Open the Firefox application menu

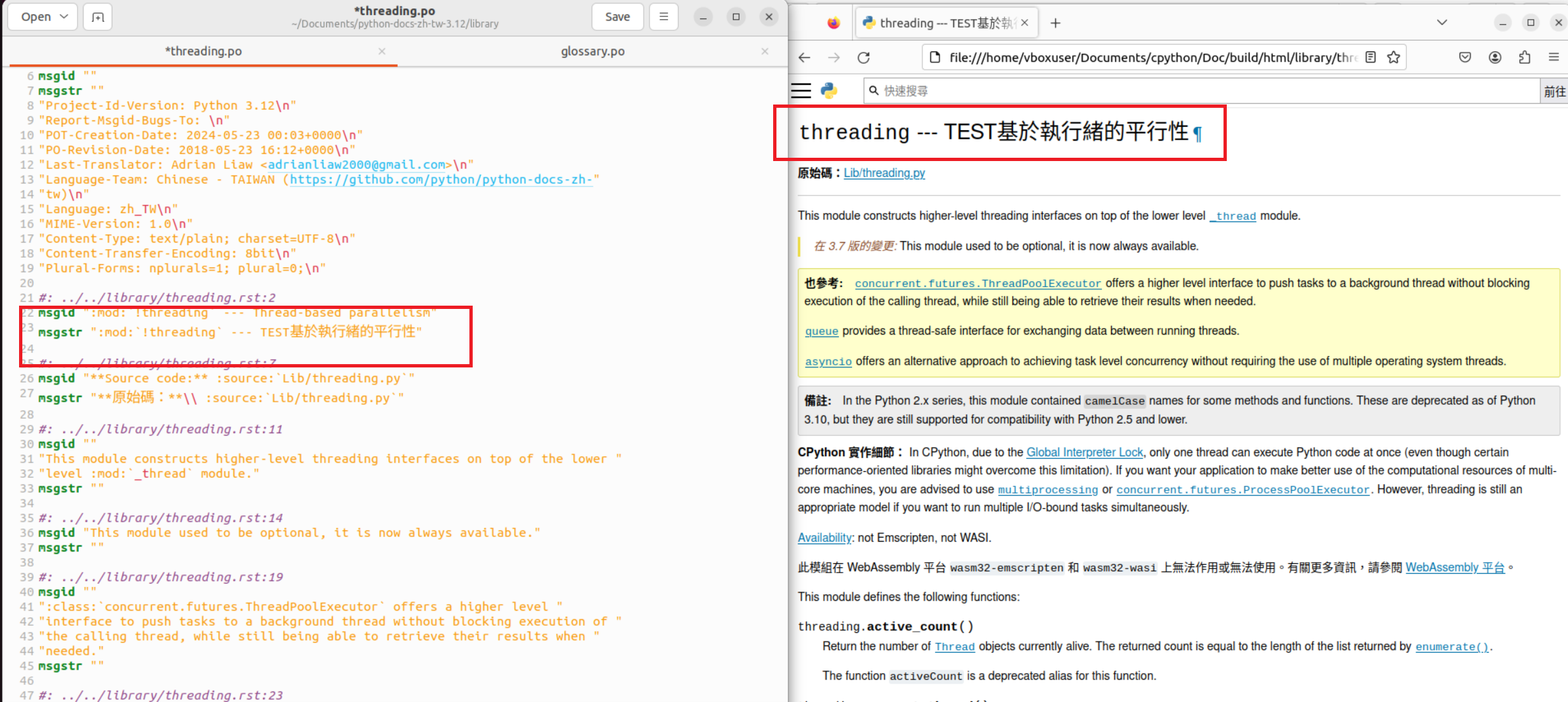1554,58
